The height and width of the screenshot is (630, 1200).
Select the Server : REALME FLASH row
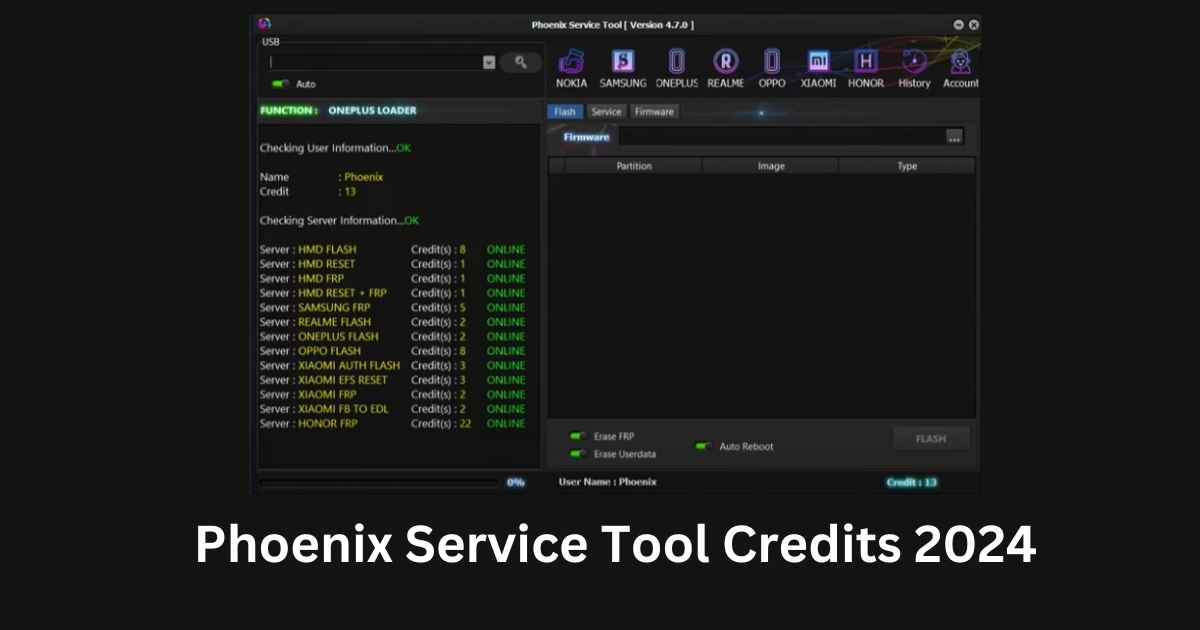392,322
